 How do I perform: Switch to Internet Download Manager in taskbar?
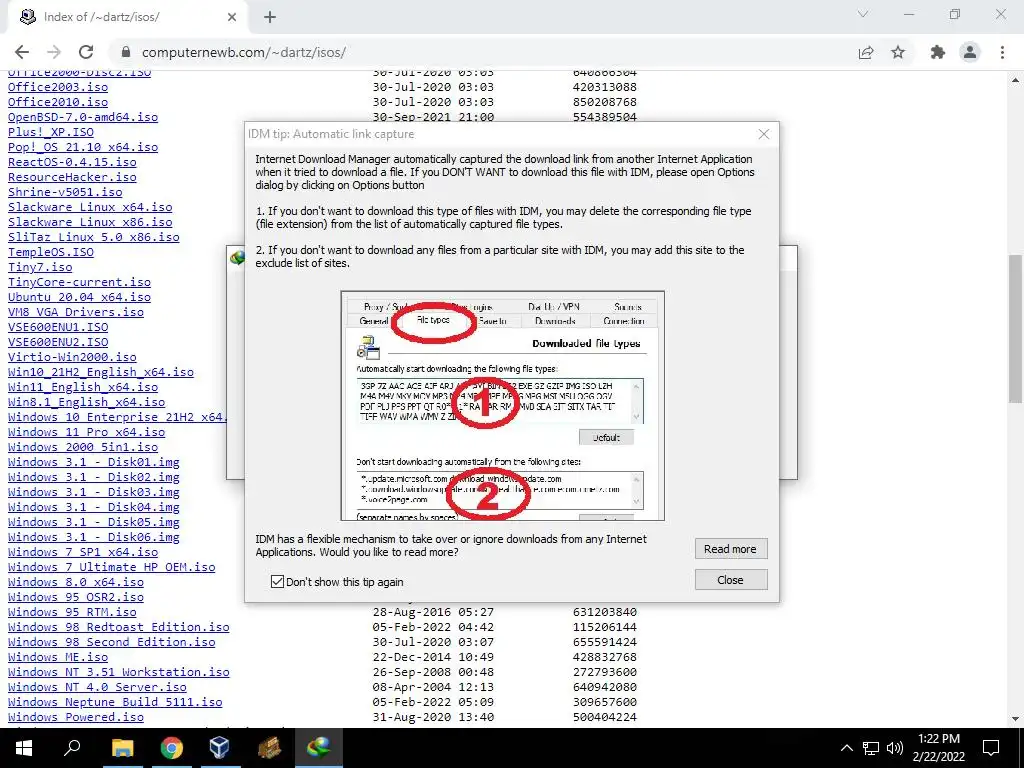pos(318,748)
